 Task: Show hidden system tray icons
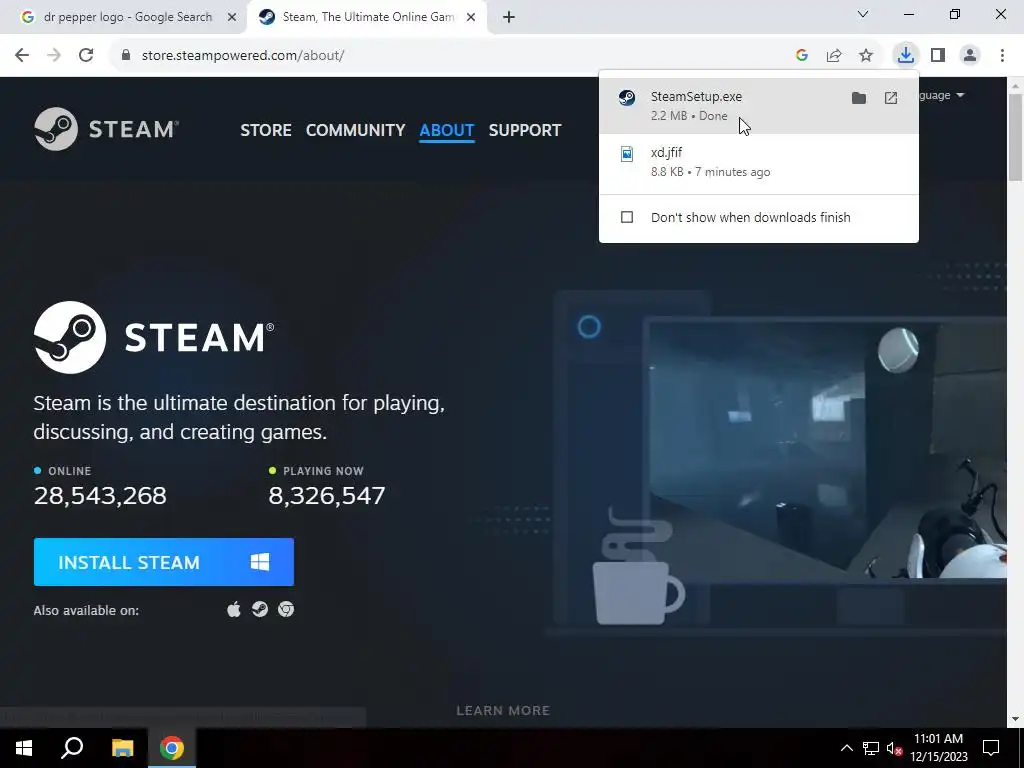pos(846,748)
